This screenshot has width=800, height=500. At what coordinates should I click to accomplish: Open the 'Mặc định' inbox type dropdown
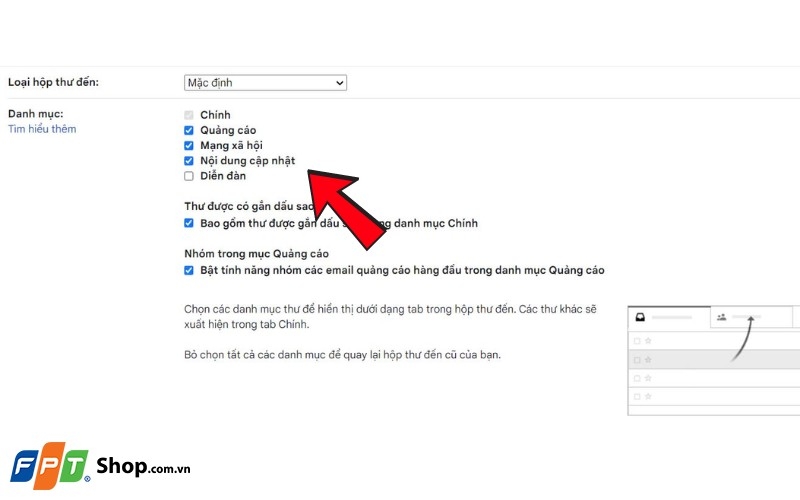(x=265, y=83)
